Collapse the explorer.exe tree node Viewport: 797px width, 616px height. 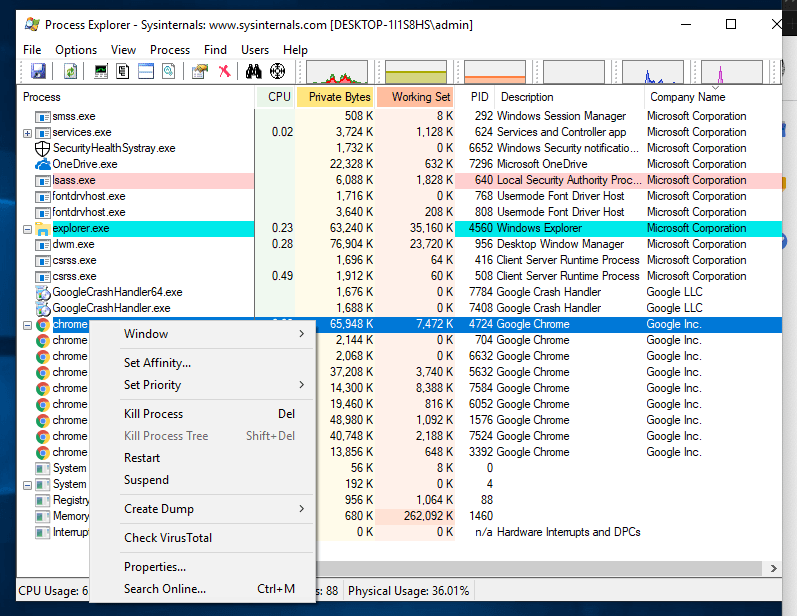click(x=27, y=229)
